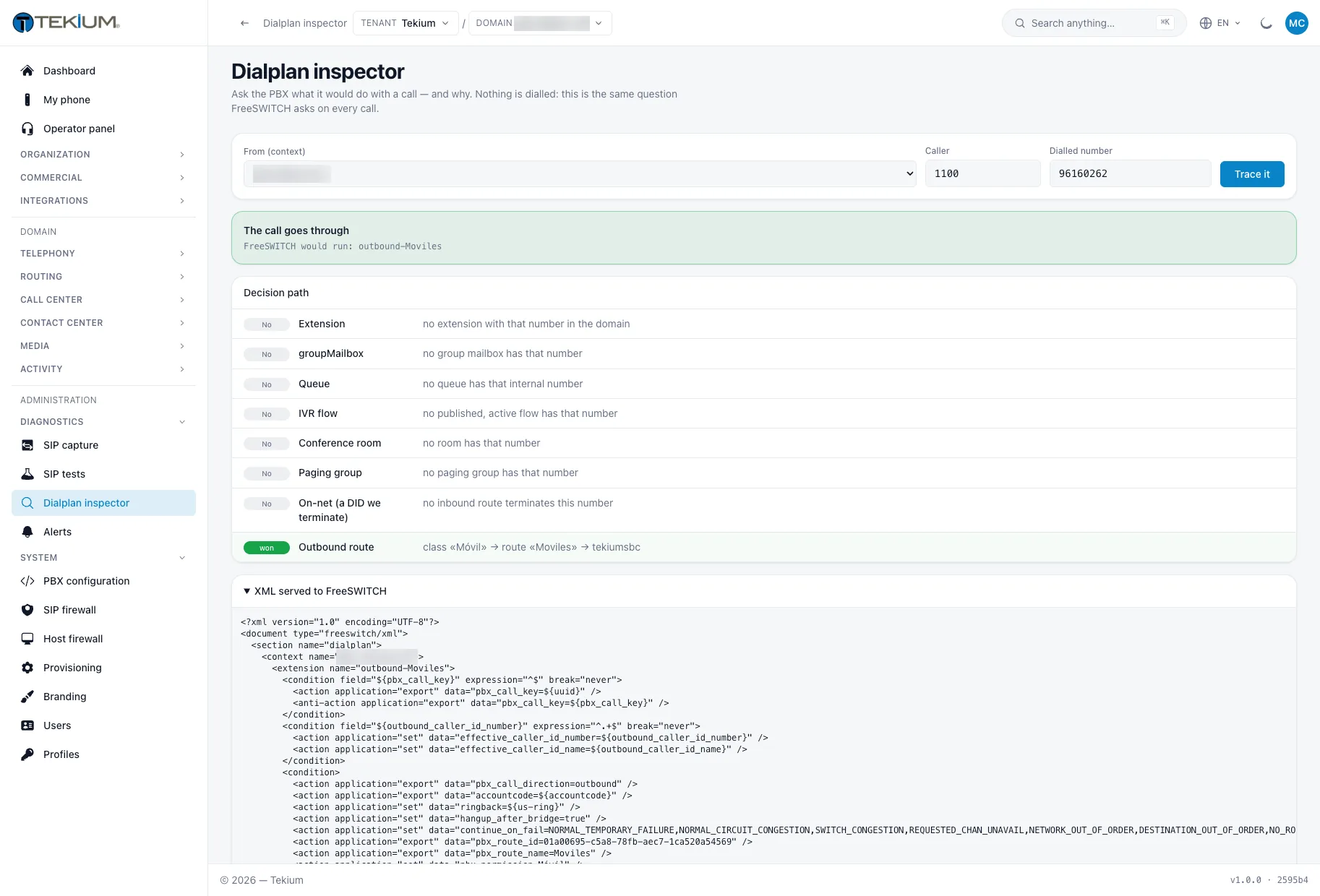Screen dimensions: 1320x896
Task: Click the globe language icon
Action: [x=1206, y=23]
